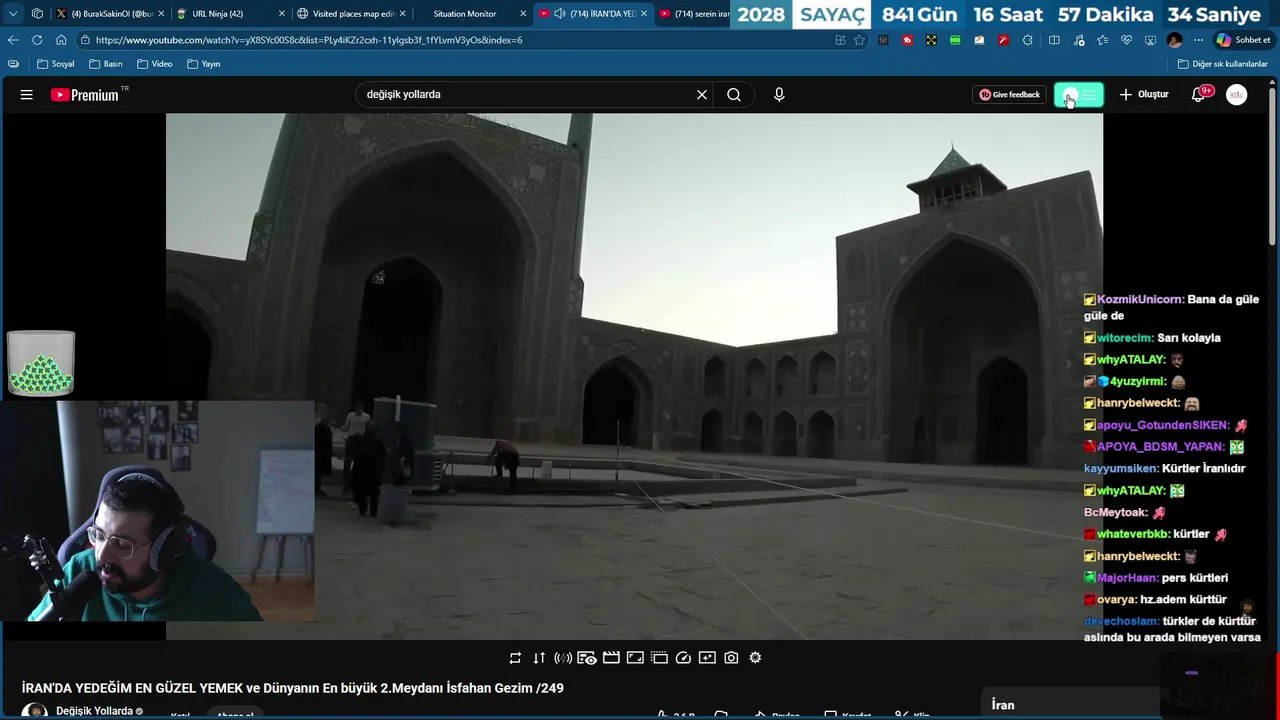Open the YouTube account avatar menu

1237,95
